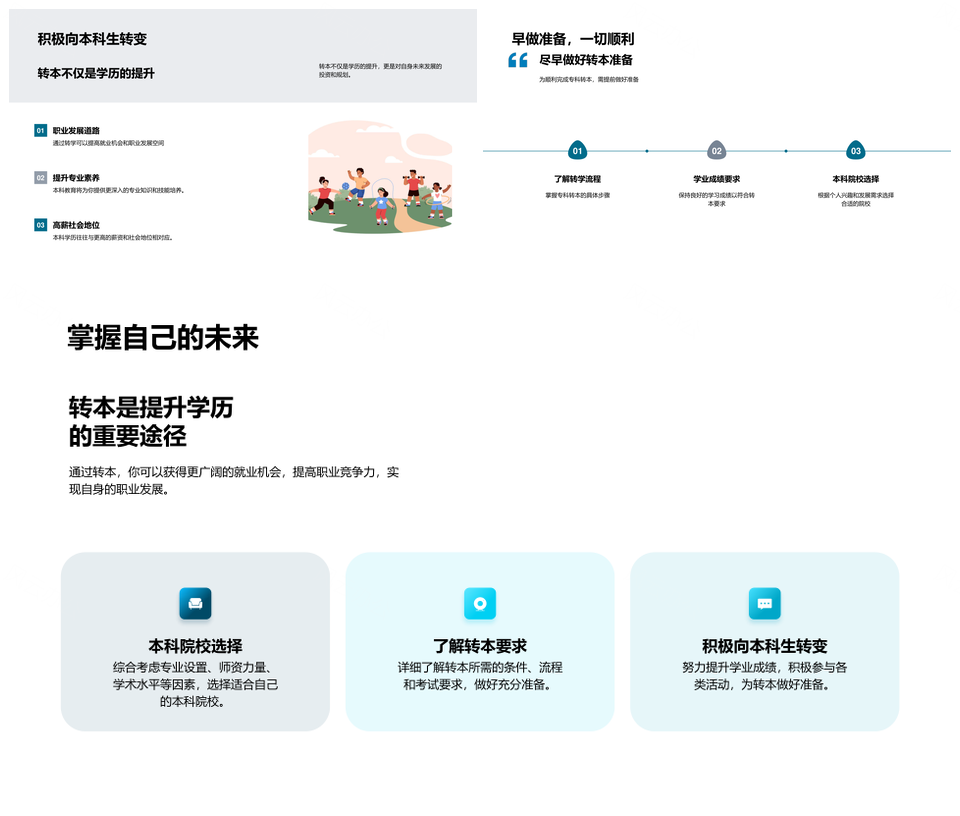Screen dimensions: 960x816
Task: Click the shutter icon on 了解转本要求 card
Action: point(480,604)
